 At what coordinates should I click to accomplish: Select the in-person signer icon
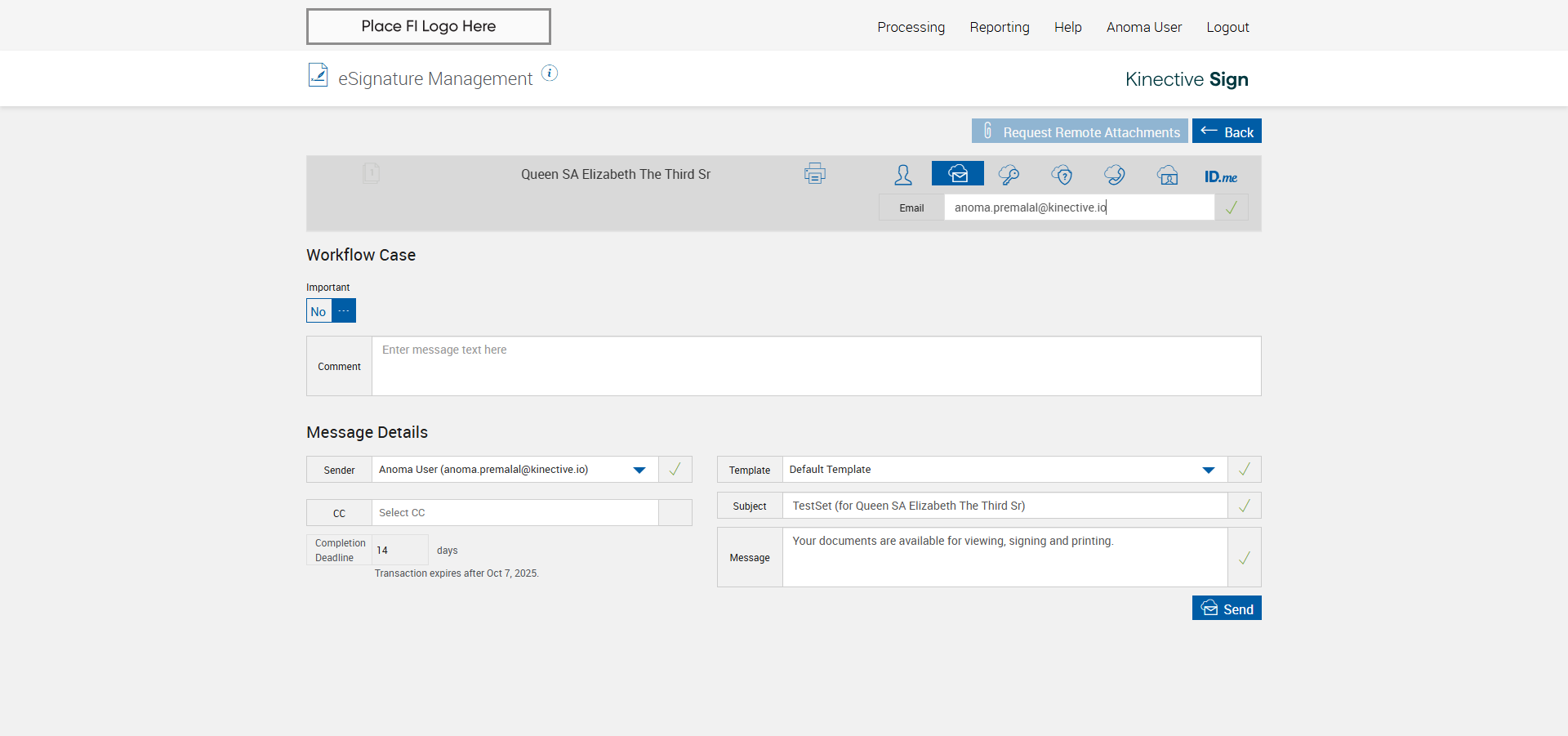point(903,175)
